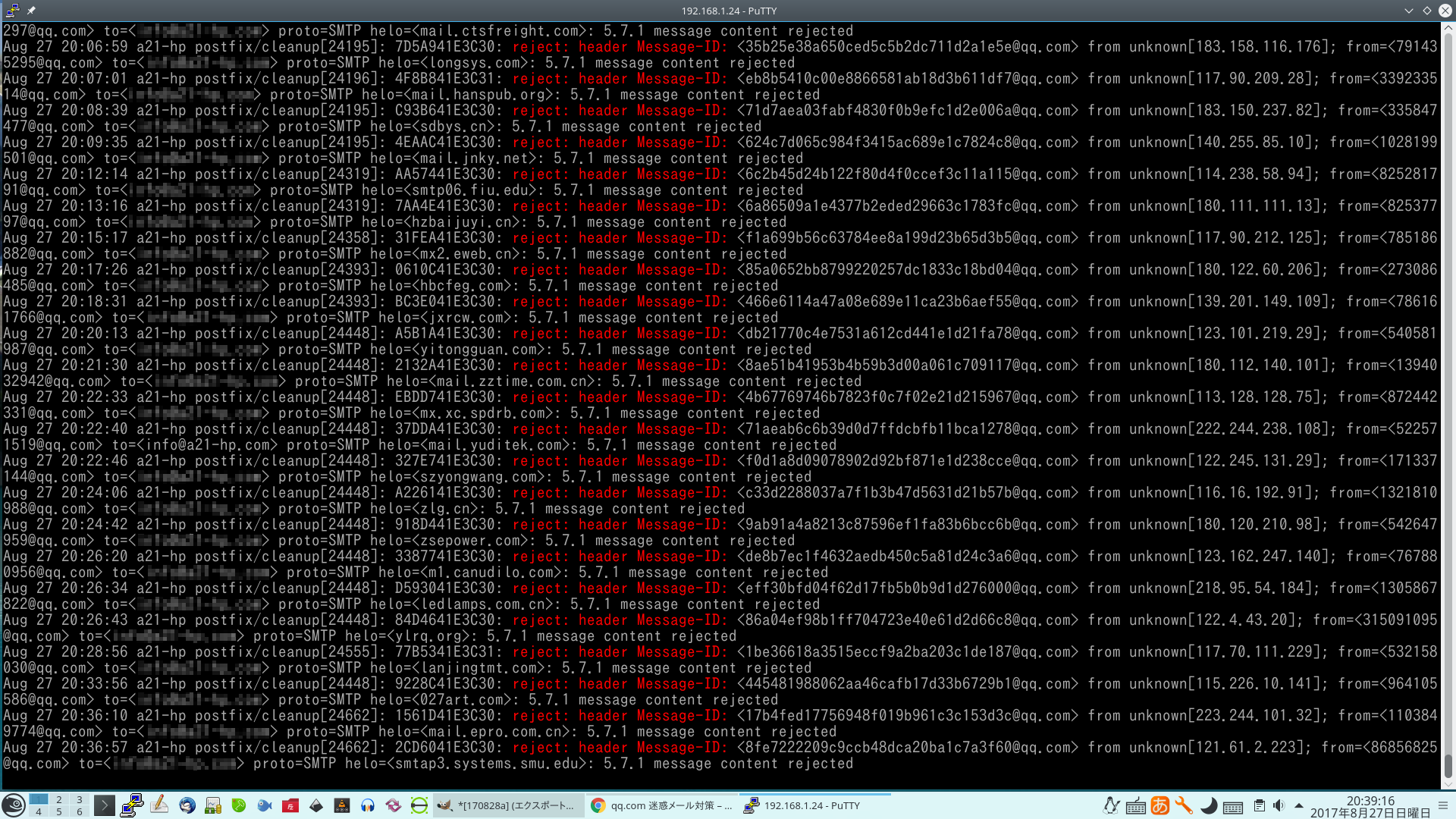Open the penguin drawing tray icon

1112,805
